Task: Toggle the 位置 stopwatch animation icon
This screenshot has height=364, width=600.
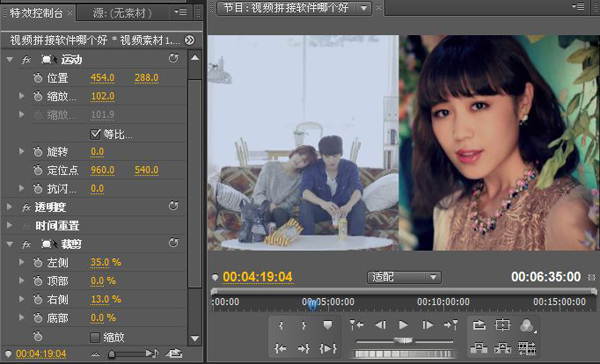Action: (38, 78)
